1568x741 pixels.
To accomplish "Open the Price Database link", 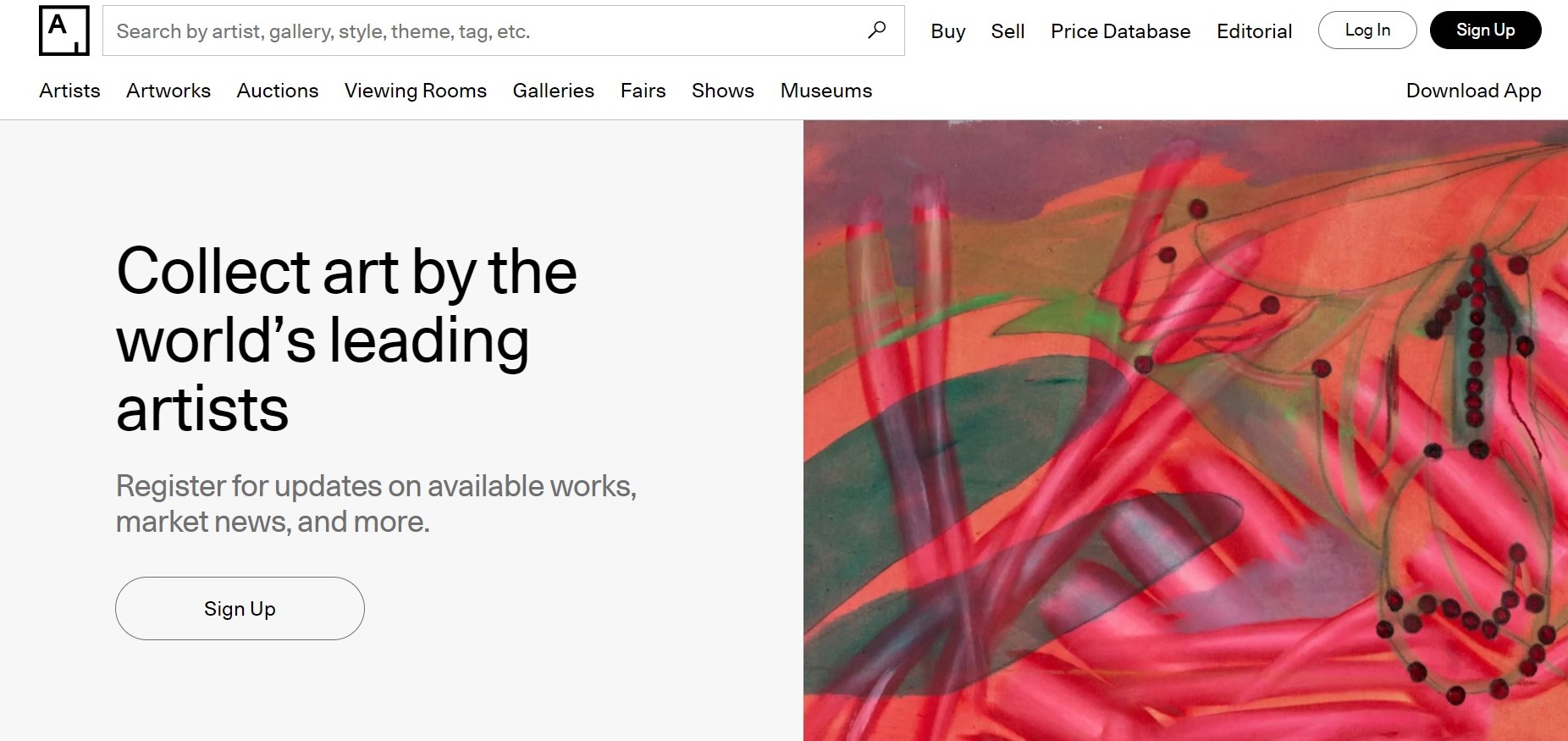I will coord(1120,31).
